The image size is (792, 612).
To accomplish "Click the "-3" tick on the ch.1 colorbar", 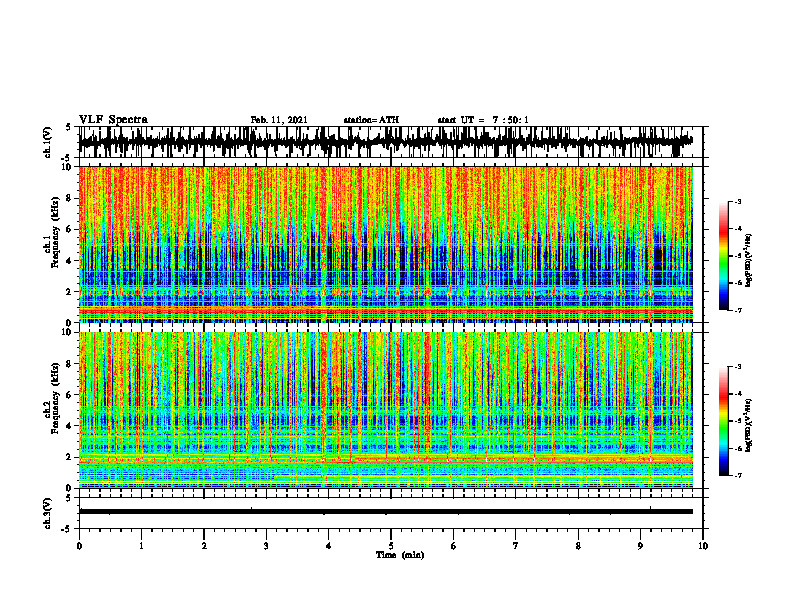I will click(x=738, y=201).
